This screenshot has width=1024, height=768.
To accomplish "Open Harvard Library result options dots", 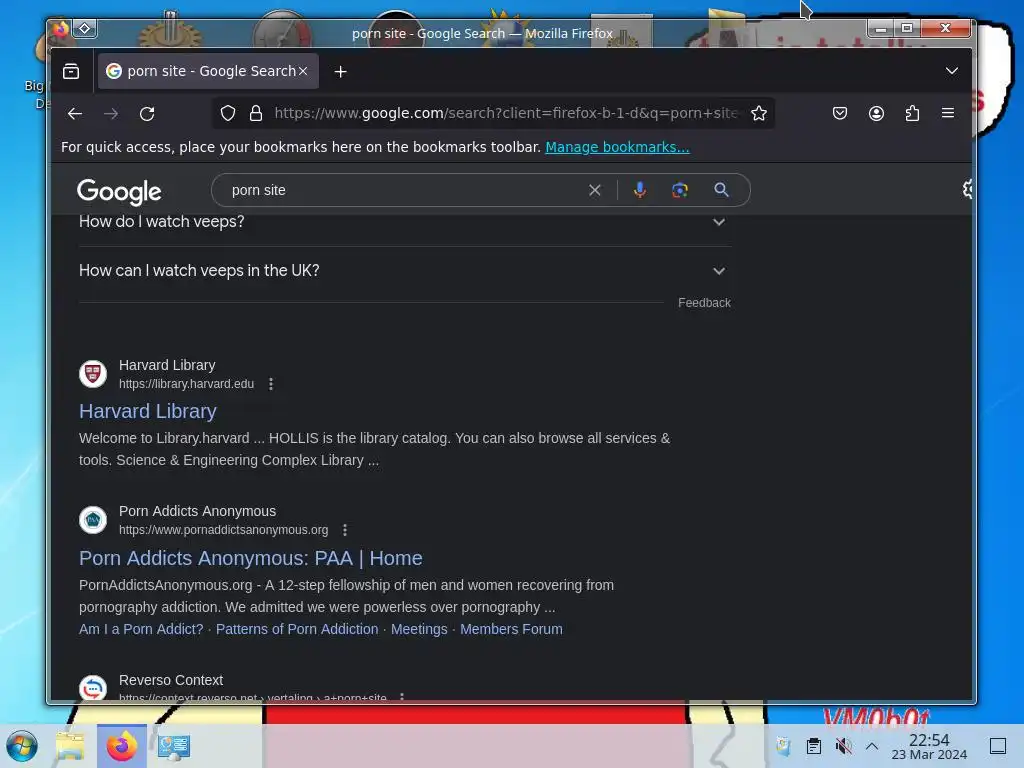I will tap(271, 384).
